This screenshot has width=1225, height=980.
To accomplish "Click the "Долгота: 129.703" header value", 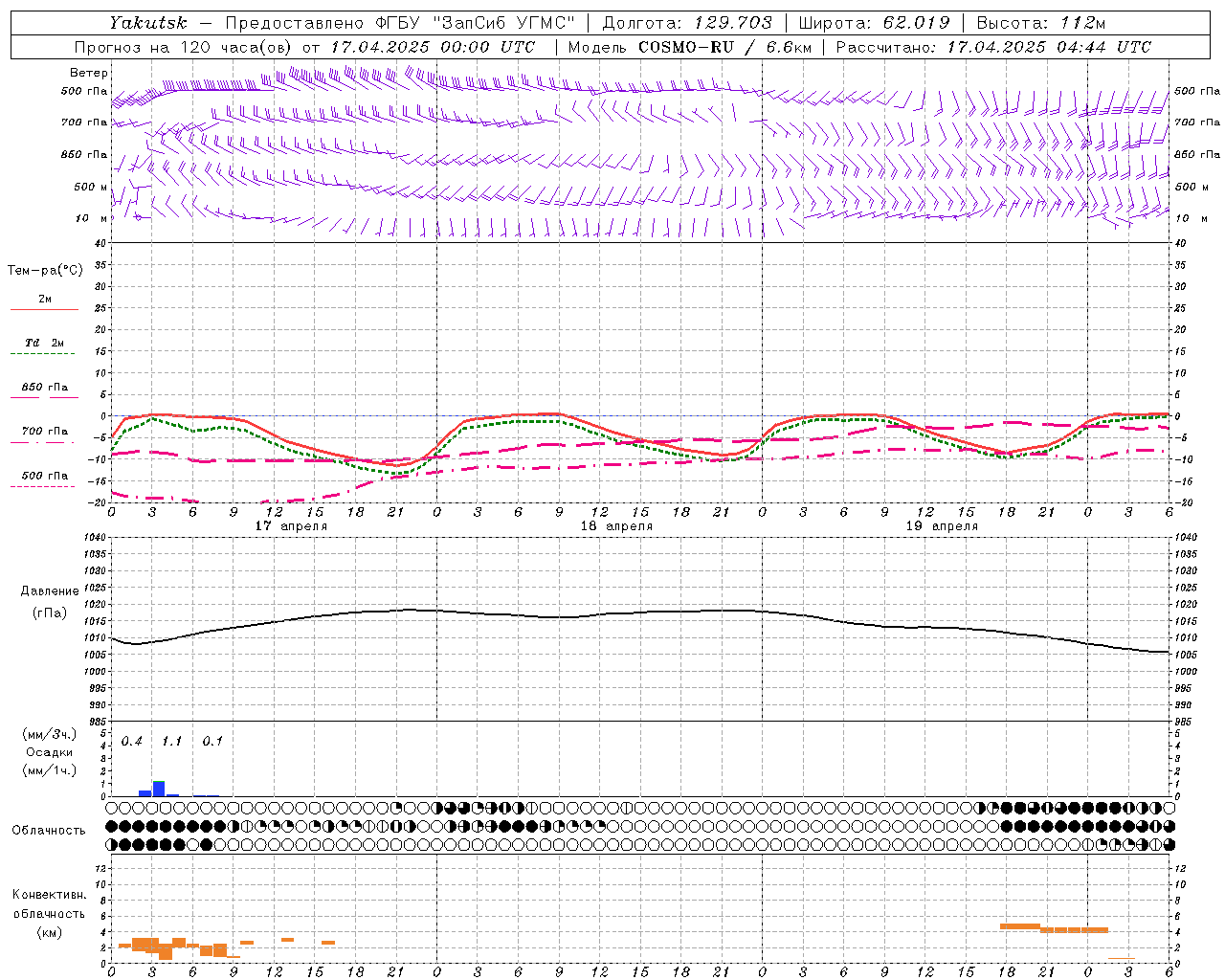I will click(687, 23).
